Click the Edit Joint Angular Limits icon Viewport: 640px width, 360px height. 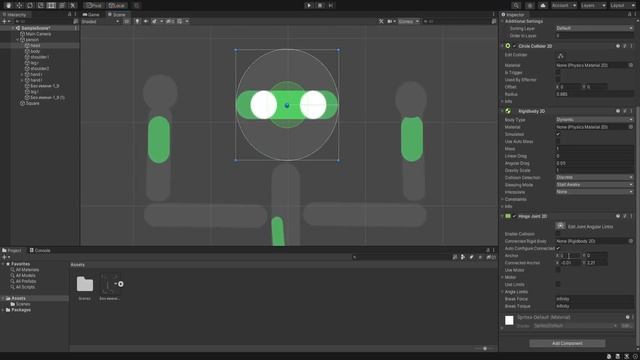560,226
